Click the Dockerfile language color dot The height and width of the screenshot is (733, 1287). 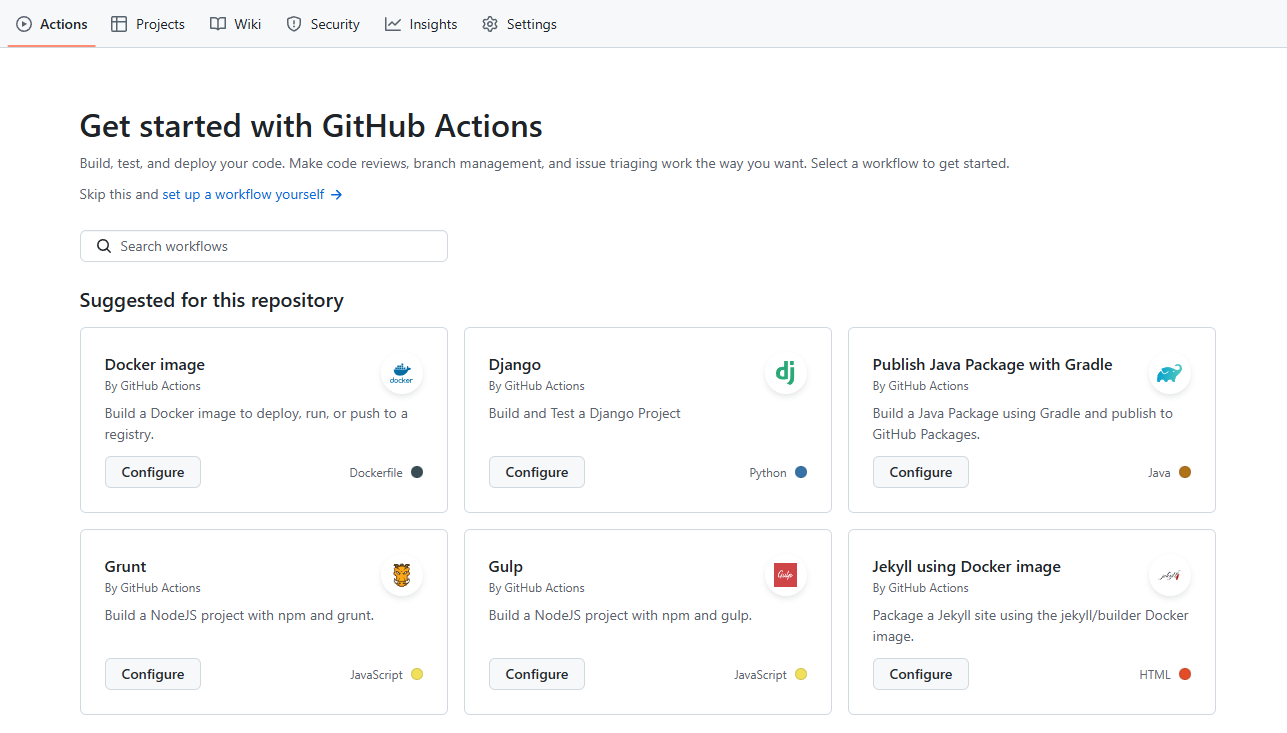tap(417, 472)
